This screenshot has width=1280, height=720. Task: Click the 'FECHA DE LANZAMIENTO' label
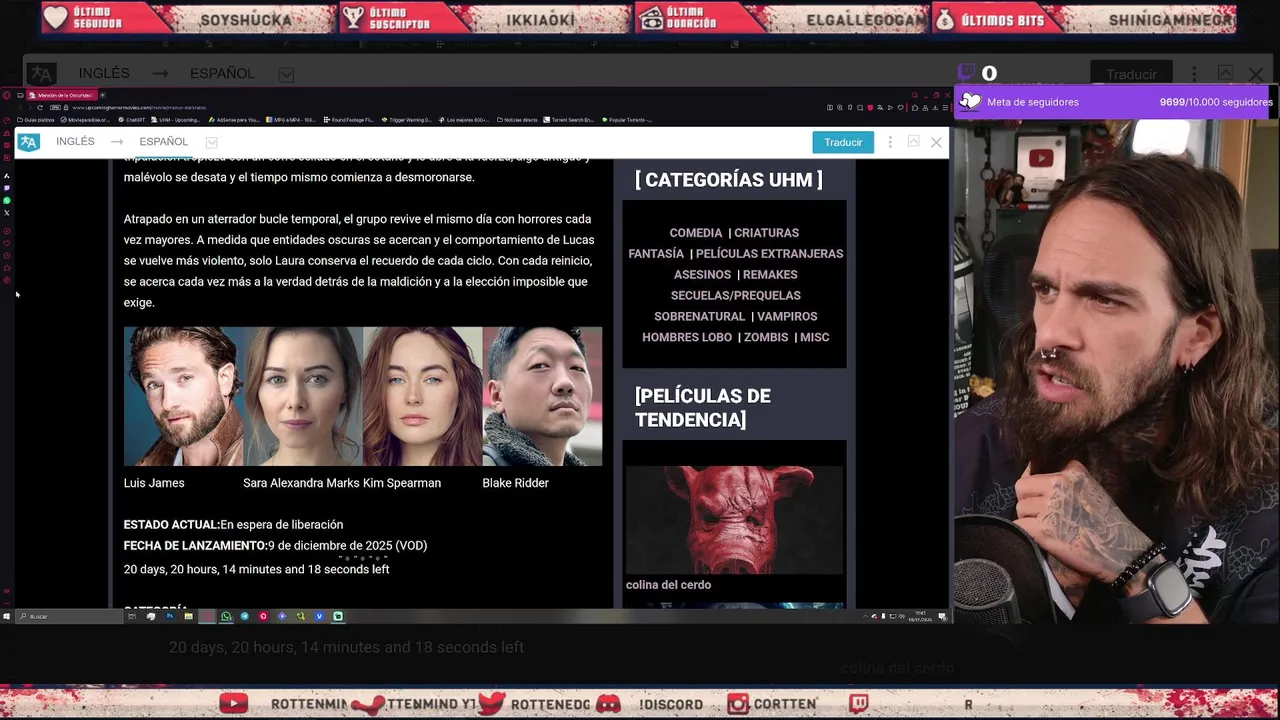coord(195,546)
